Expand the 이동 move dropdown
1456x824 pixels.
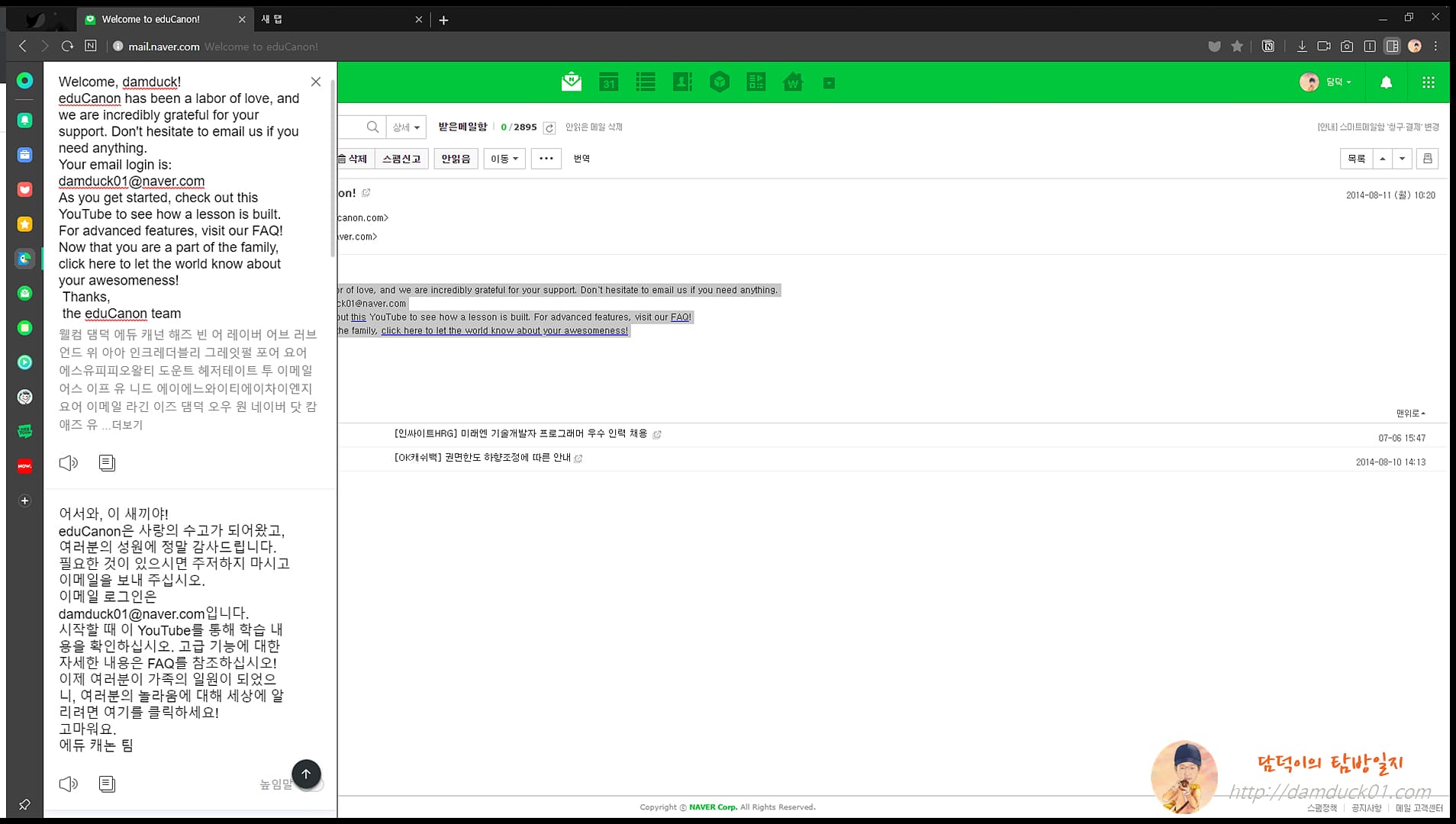pos(504,159)
